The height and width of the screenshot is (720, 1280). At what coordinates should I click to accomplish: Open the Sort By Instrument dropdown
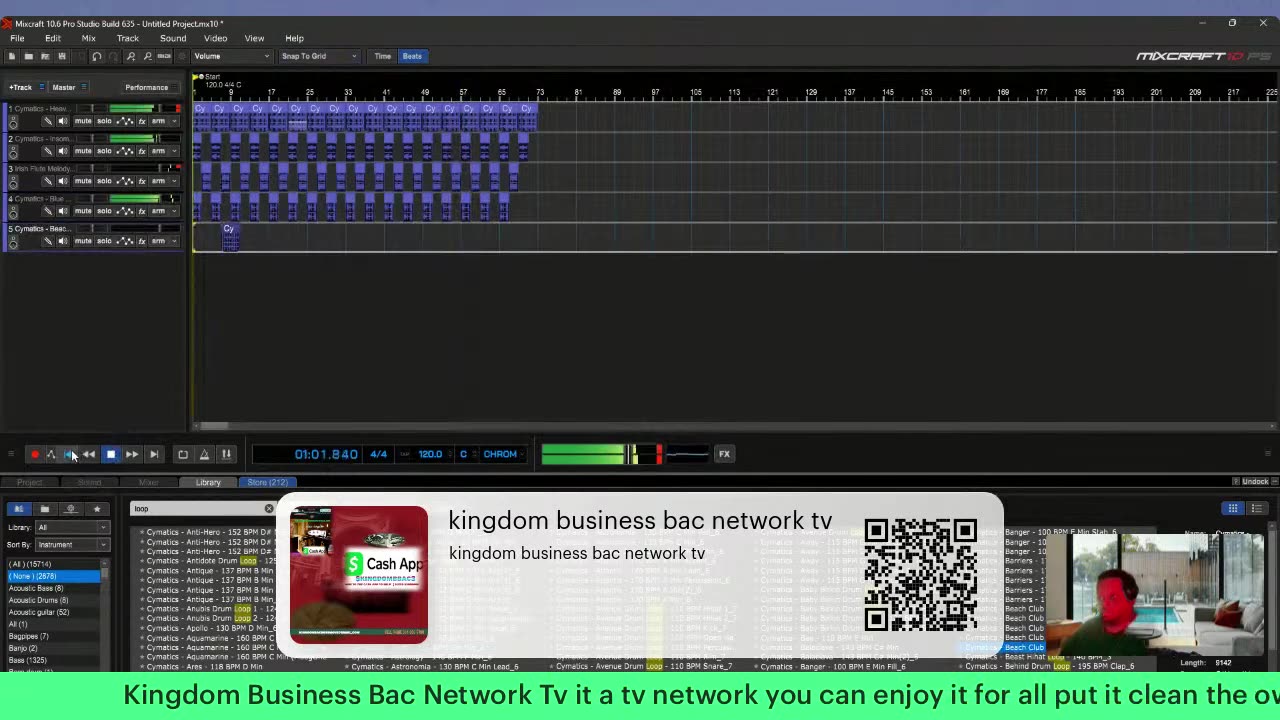(72, 545)
